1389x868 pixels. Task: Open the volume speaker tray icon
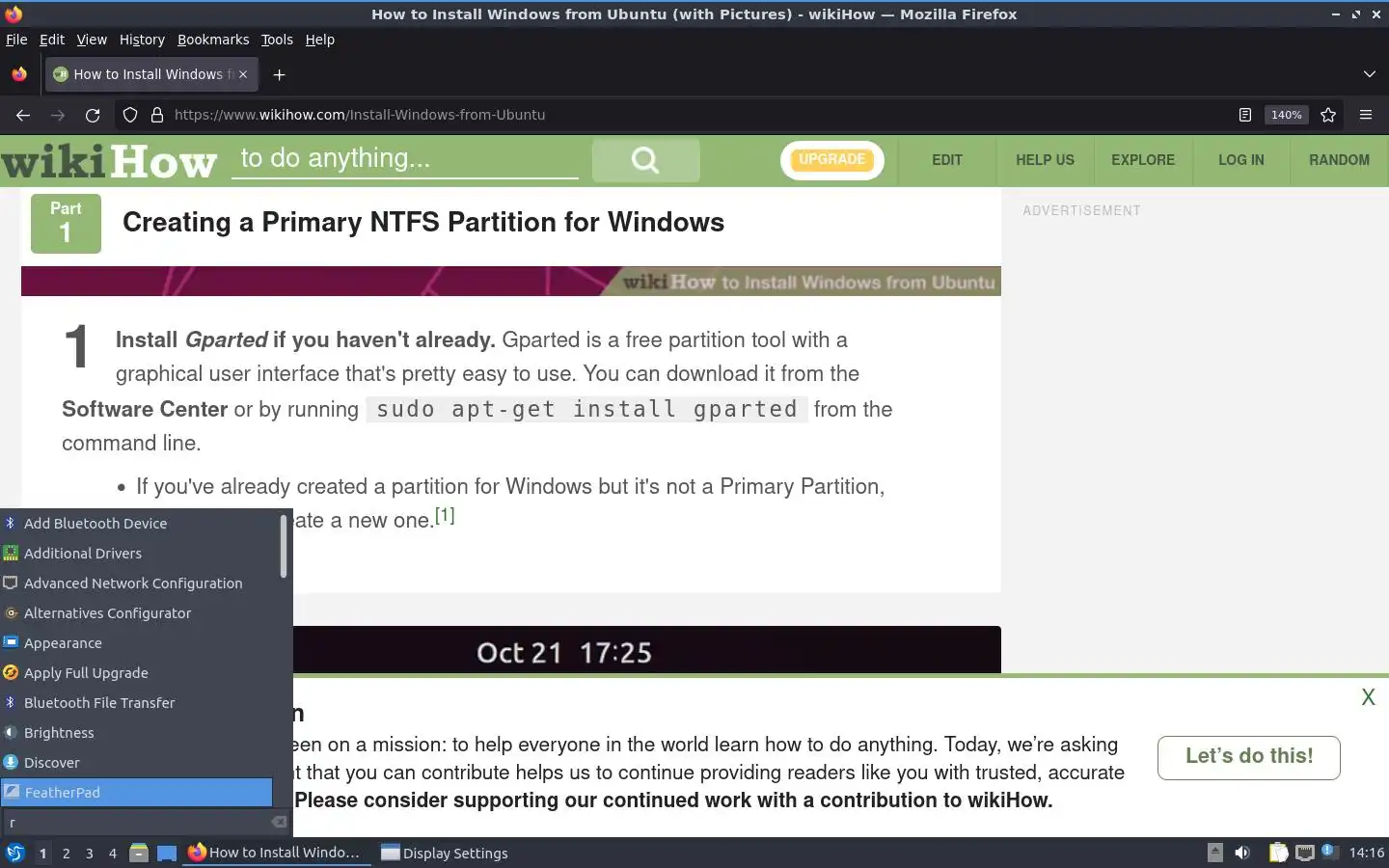pyautogui.click(x=1242, y=853)
